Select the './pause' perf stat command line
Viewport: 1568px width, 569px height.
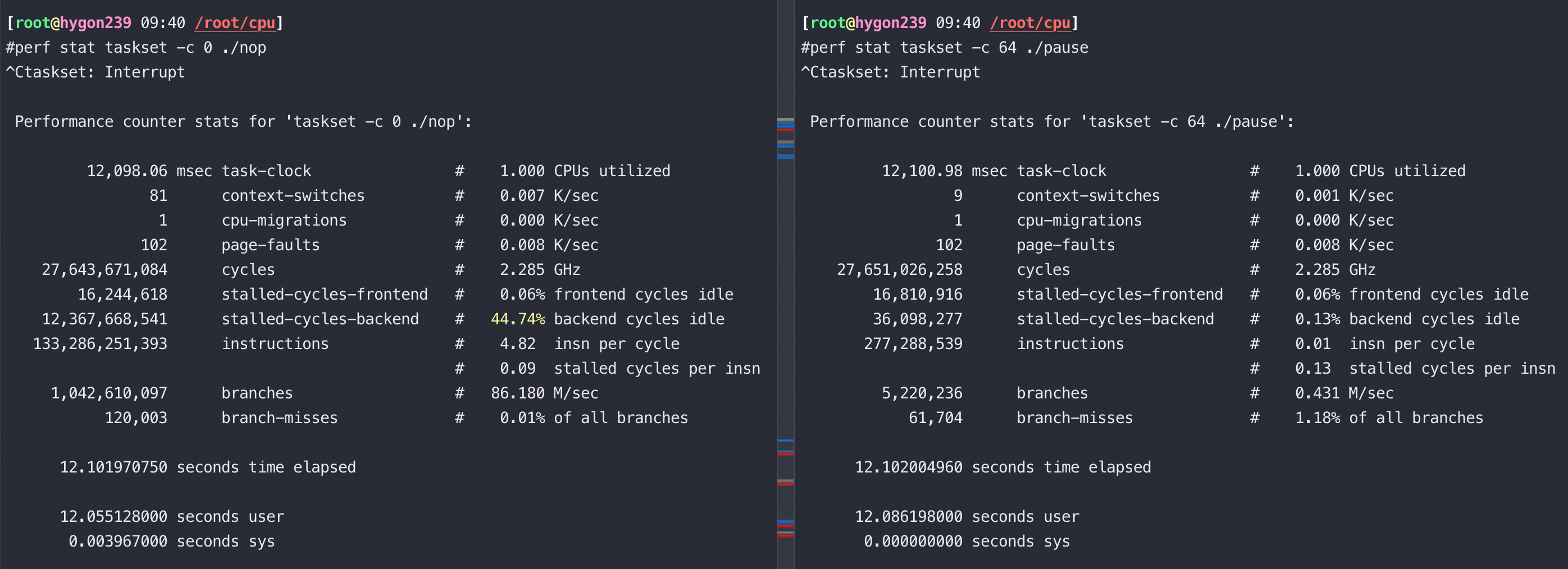945,47
